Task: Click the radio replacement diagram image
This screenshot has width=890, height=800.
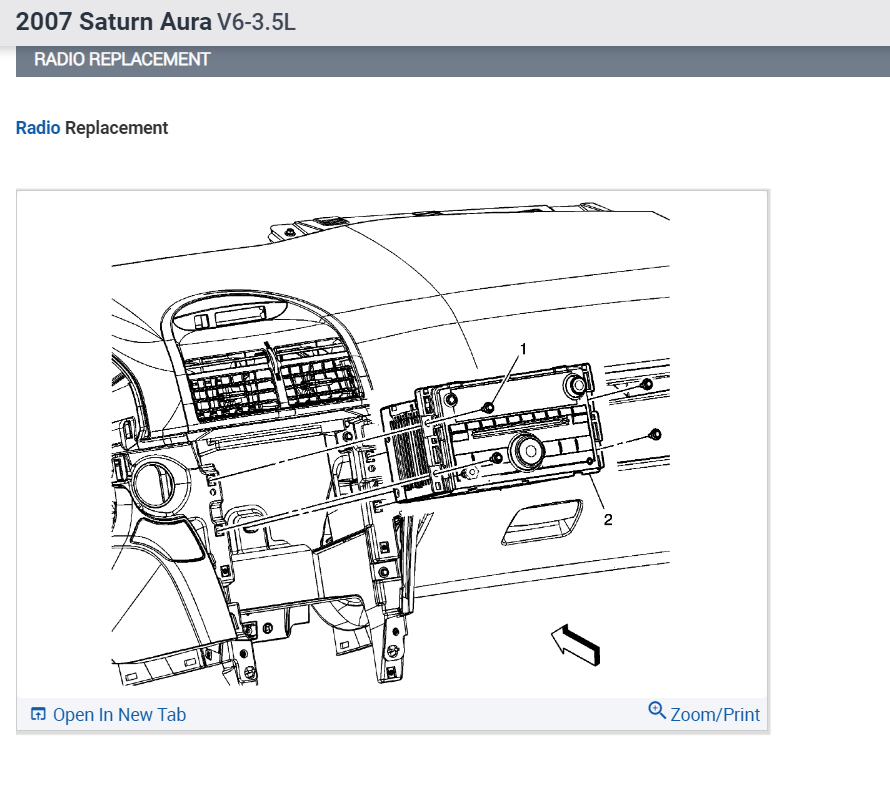Action: click(x=391, y=444)
